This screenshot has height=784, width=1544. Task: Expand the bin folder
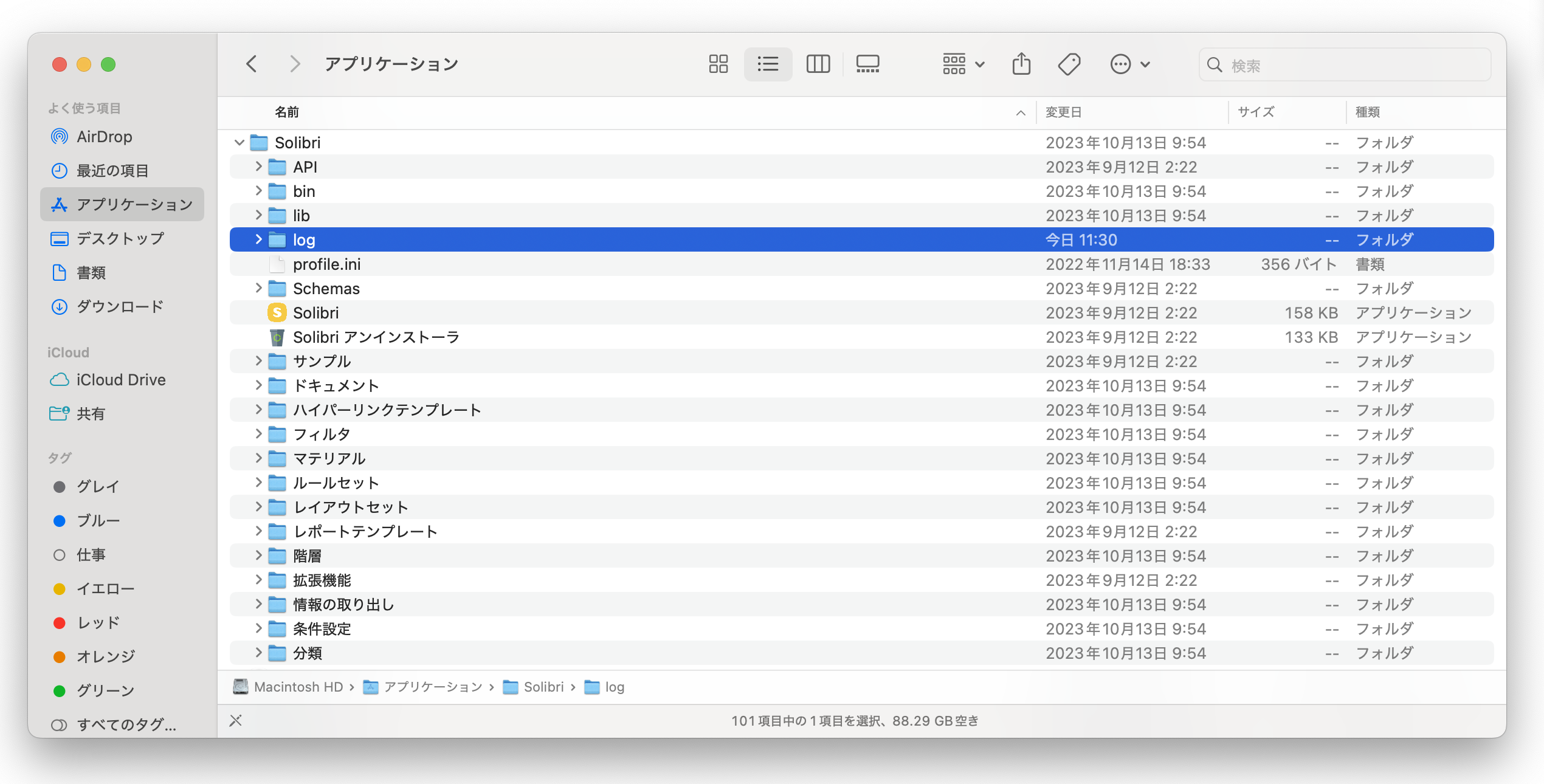tap(258, 191)
